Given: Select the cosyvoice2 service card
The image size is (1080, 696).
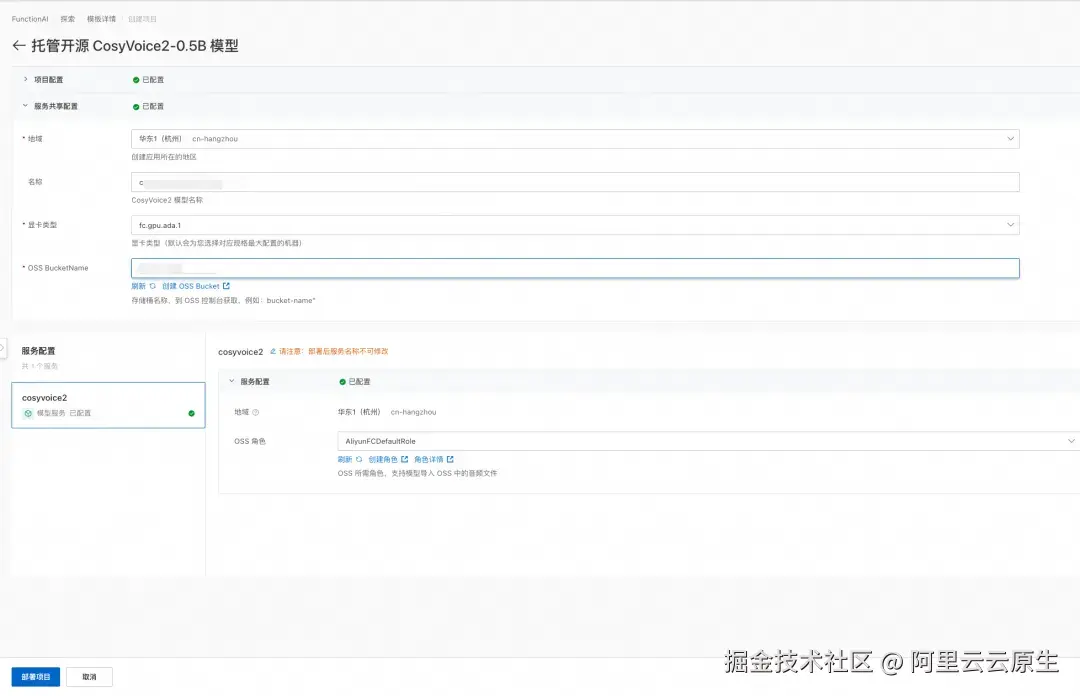Looking at the screenshot, I should click(108, 405).
